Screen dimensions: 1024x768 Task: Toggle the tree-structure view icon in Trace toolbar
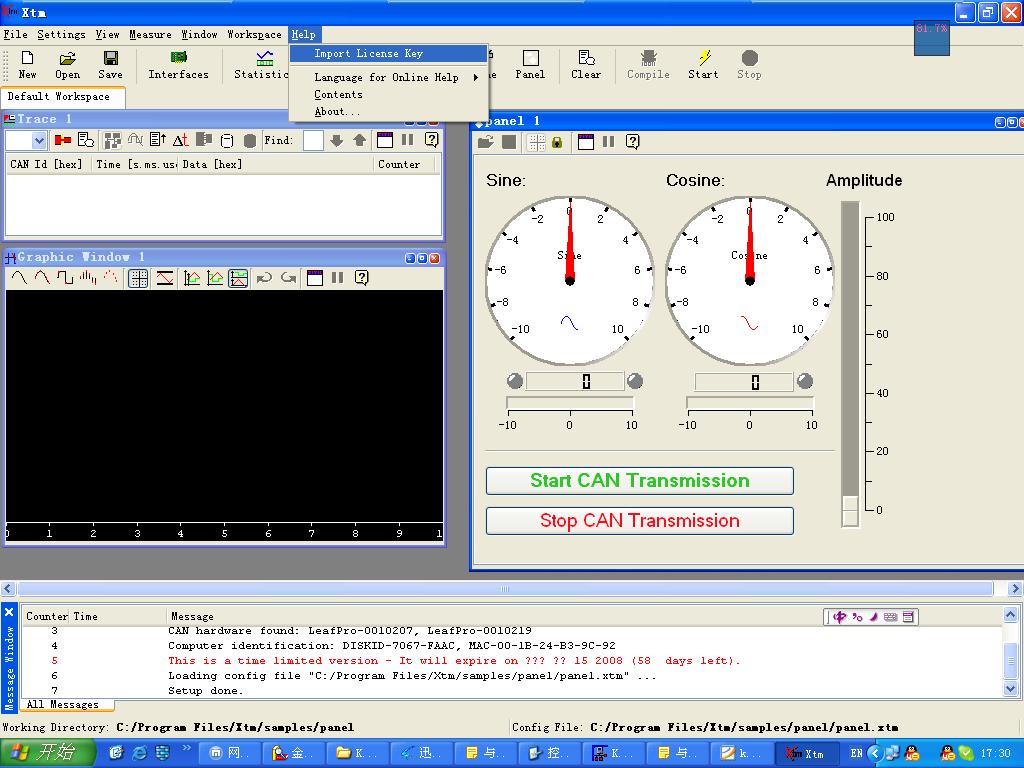pyautogui.click(x=112, y=140)
